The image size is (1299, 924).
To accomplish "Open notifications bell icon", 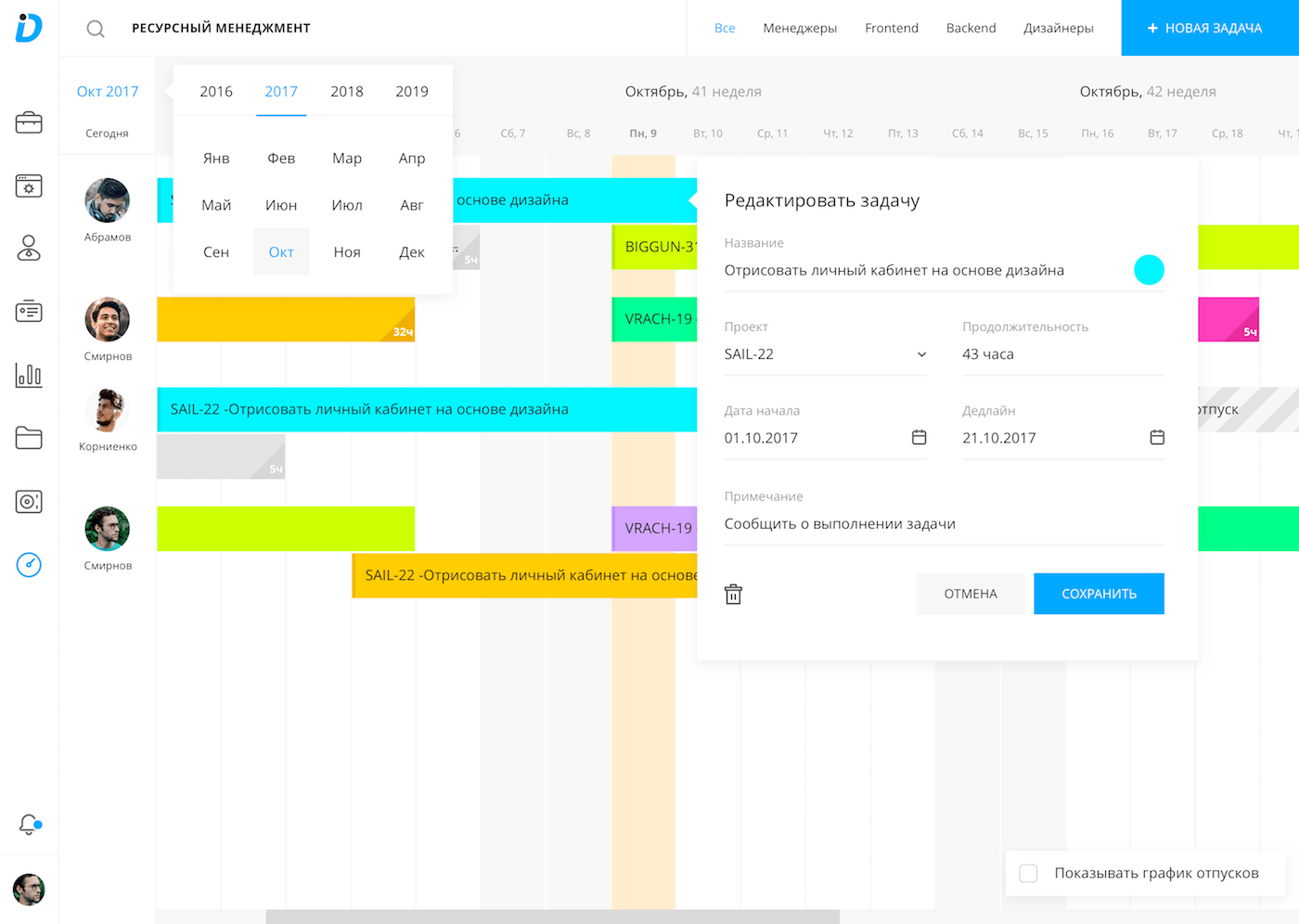I will 29,824.
